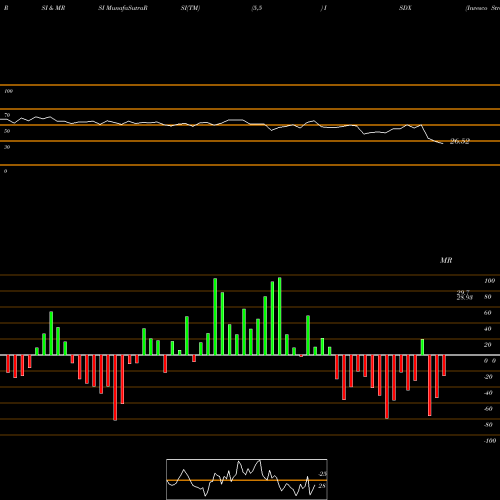Click the 40 label on the MR axis
This screenshot has height=500, width=500.
(x=488, y=329)
